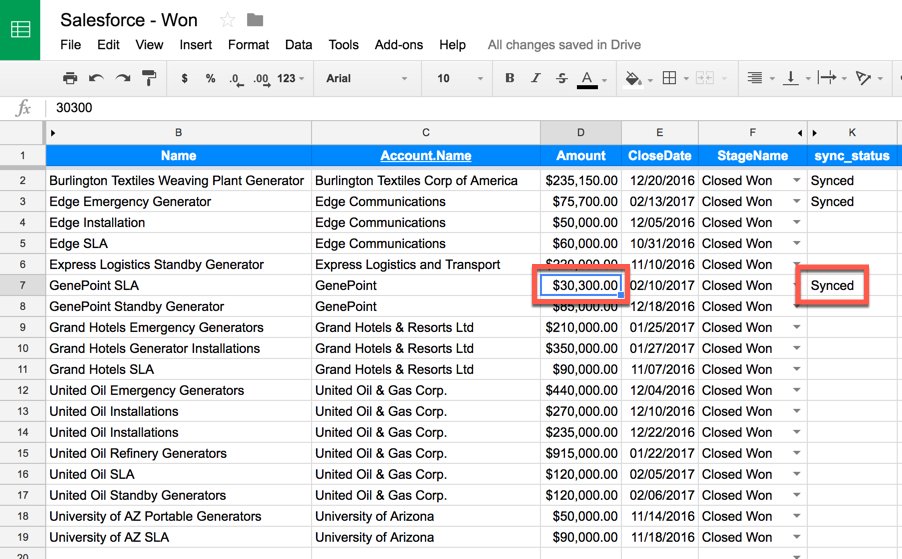Select column D header
The height and width of the screenshot is (559, 902).
pos(581,133)
